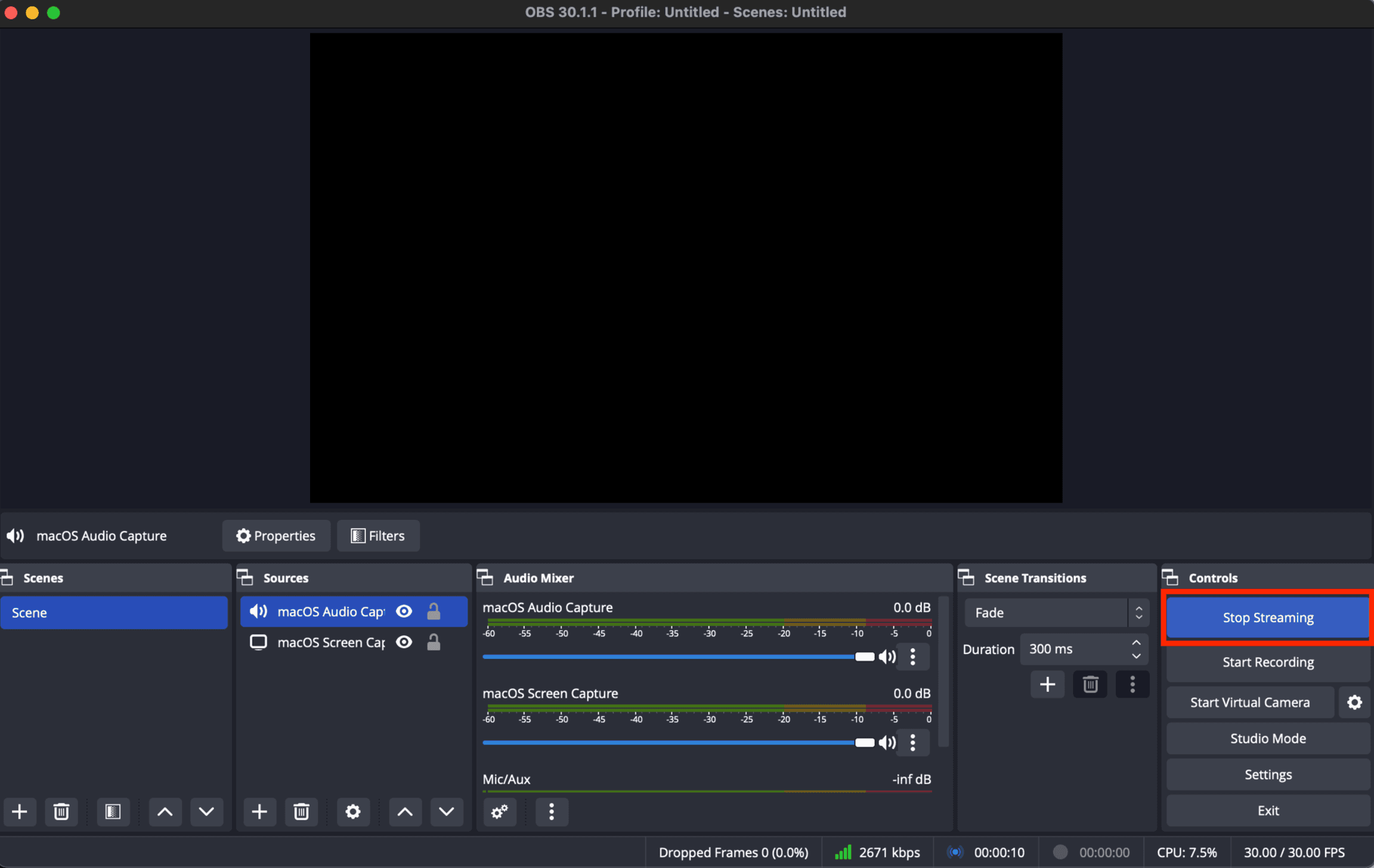Undock the Controls panel icon

[x=1171, y=578]
